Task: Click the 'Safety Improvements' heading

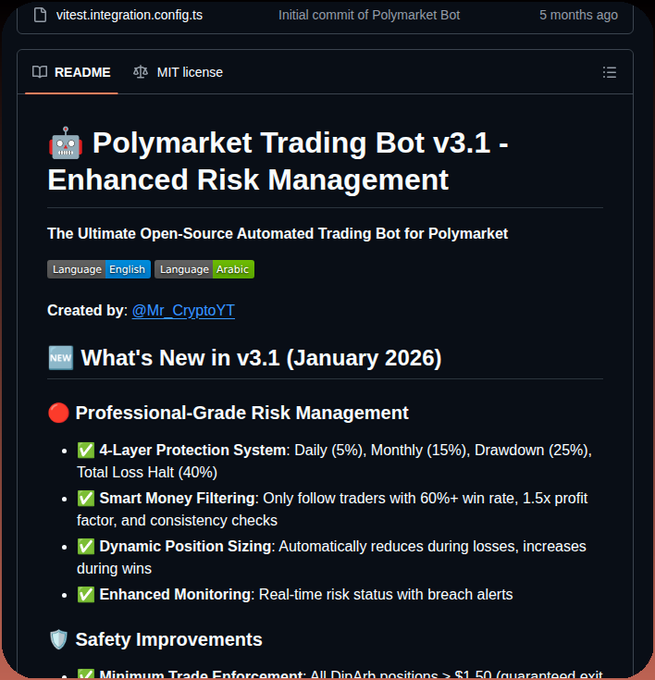Action: 169,640
